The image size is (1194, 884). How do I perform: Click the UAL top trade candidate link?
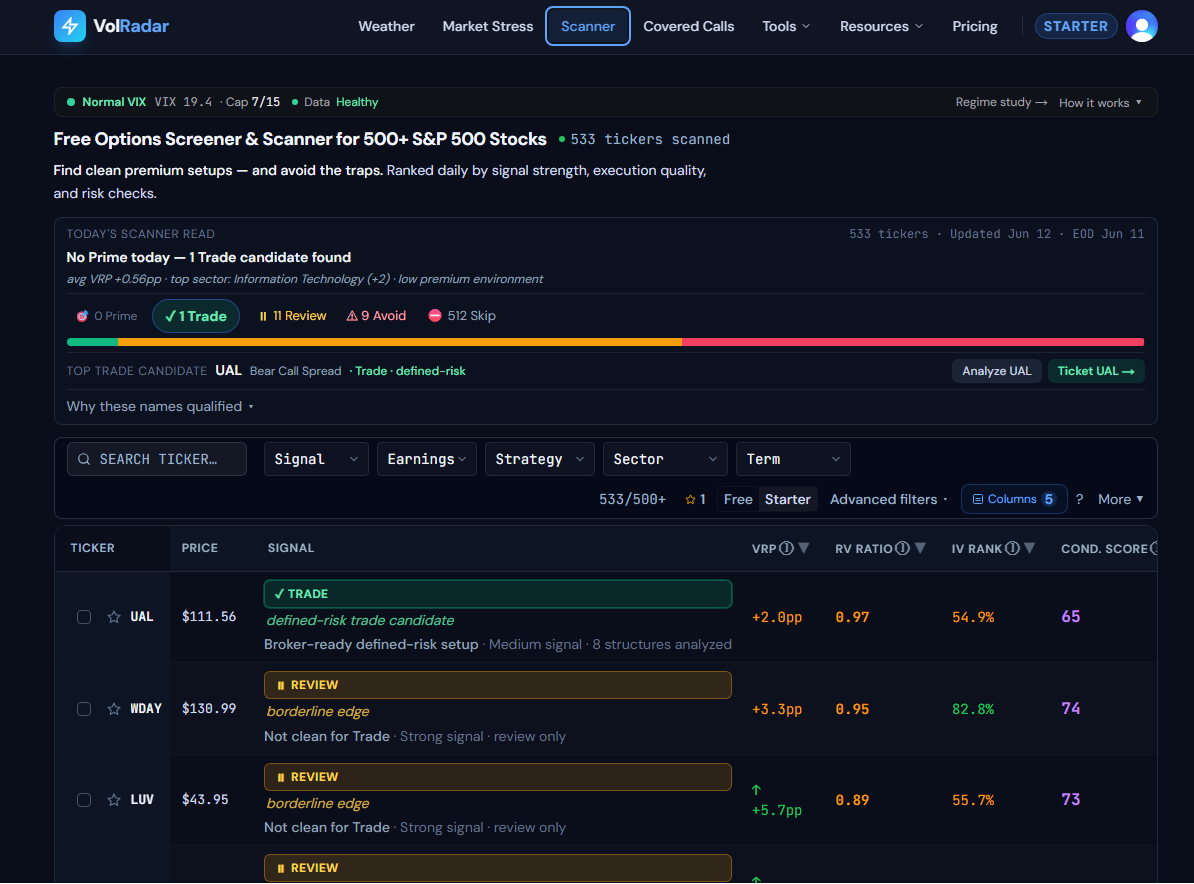coord(228,371)
